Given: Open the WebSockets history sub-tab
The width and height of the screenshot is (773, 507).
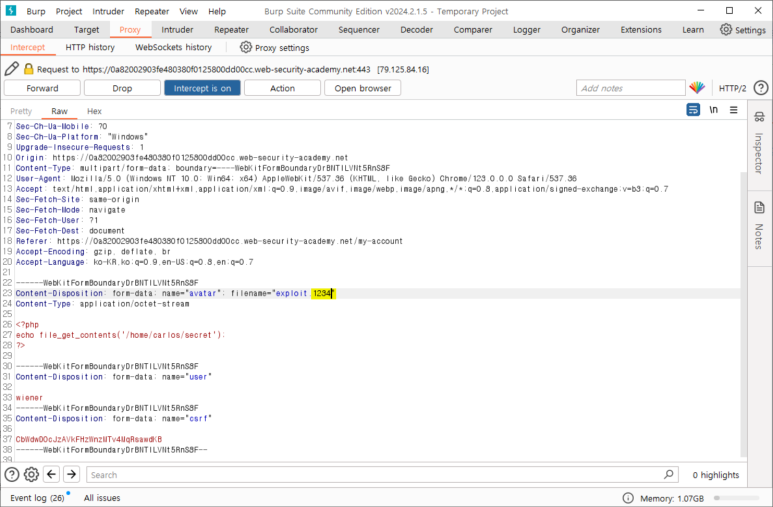Looking at the screenshot, I should tap(174, 47).
